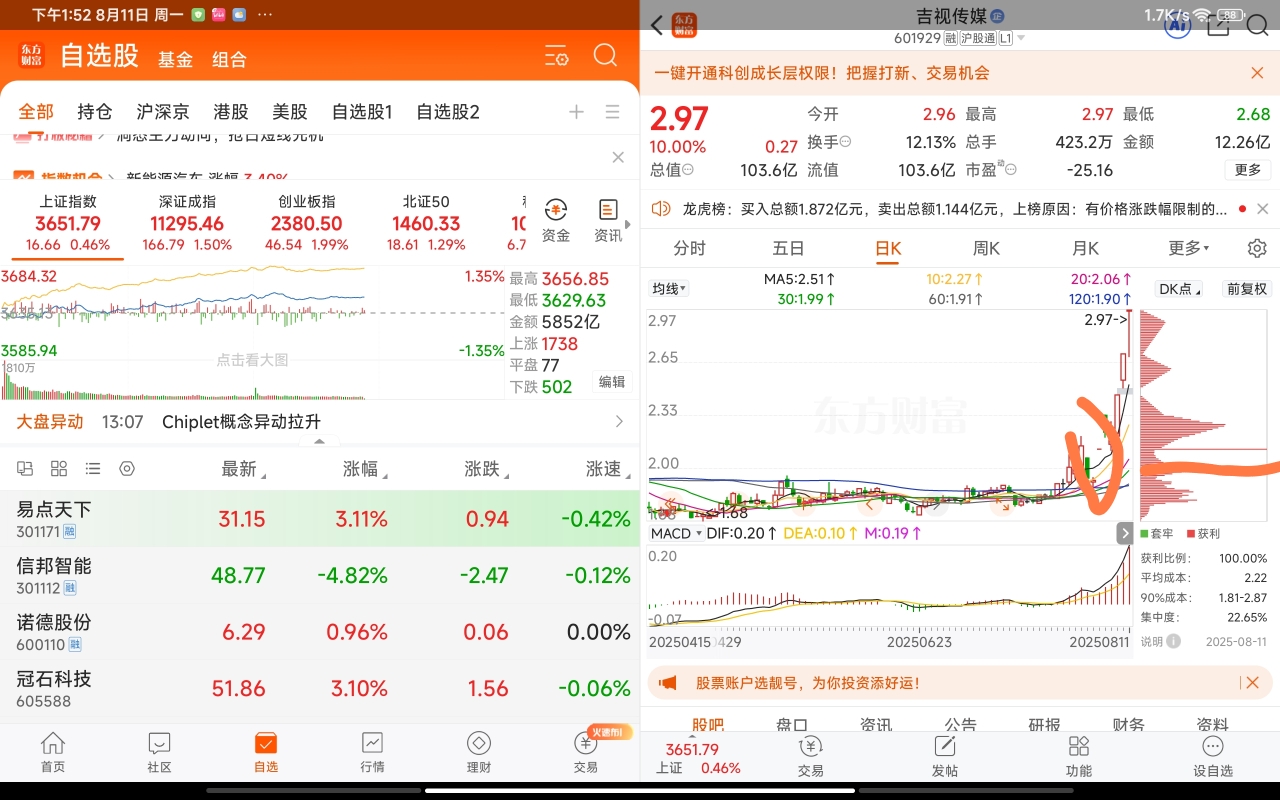The image size is (1280, 800).
Task: Open the MACD indicator selector
Action: coord(676,533)
